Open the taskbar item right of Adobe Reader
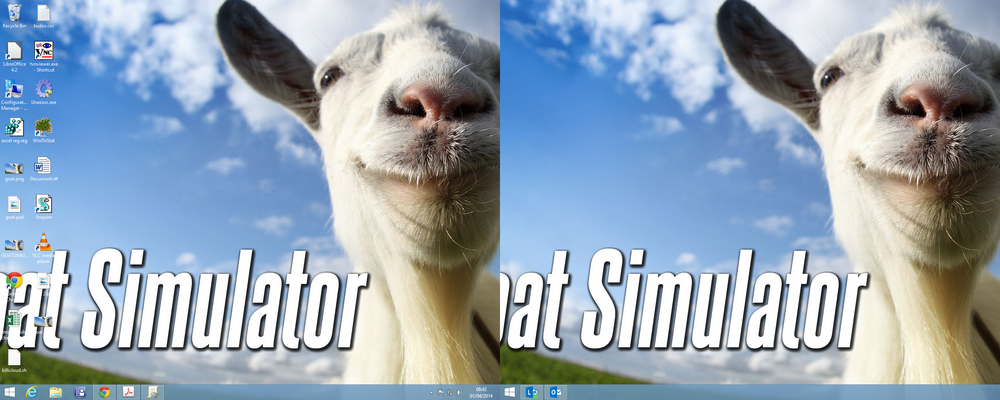This screenshot has height=400, width=1000. click(x=153, y=392)
